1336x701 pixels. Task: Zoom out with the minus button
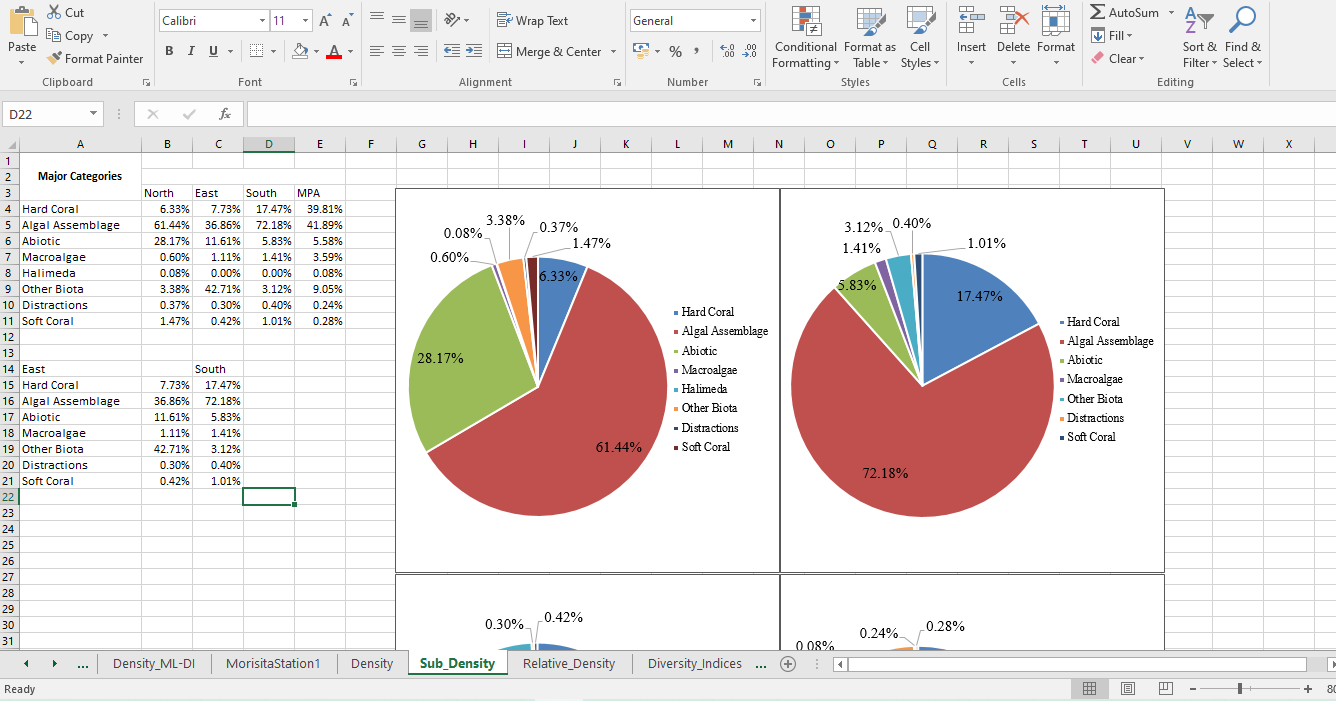[x=1193, y=689]
